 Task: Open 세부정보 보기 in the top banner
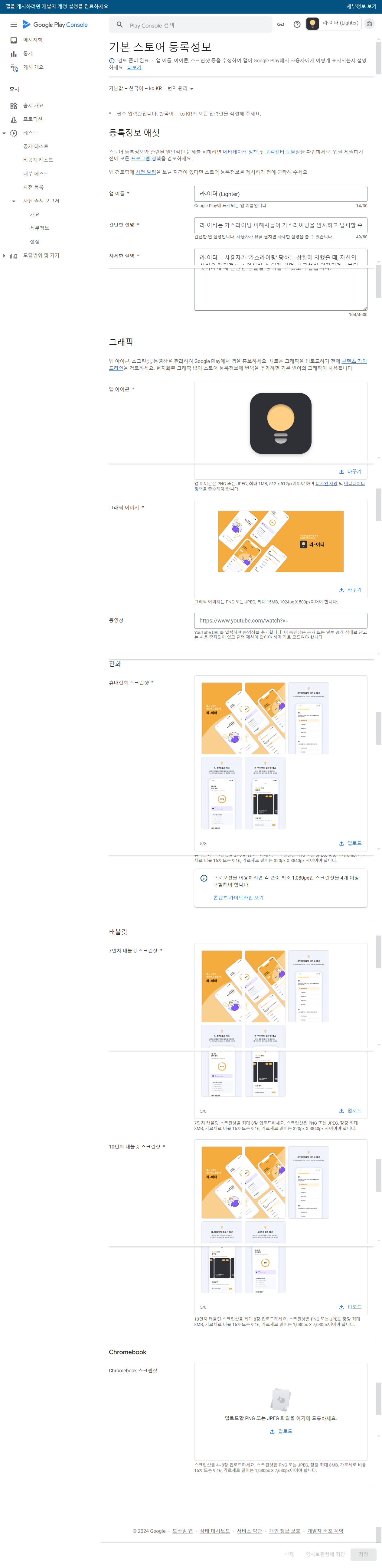coord(361,6)
